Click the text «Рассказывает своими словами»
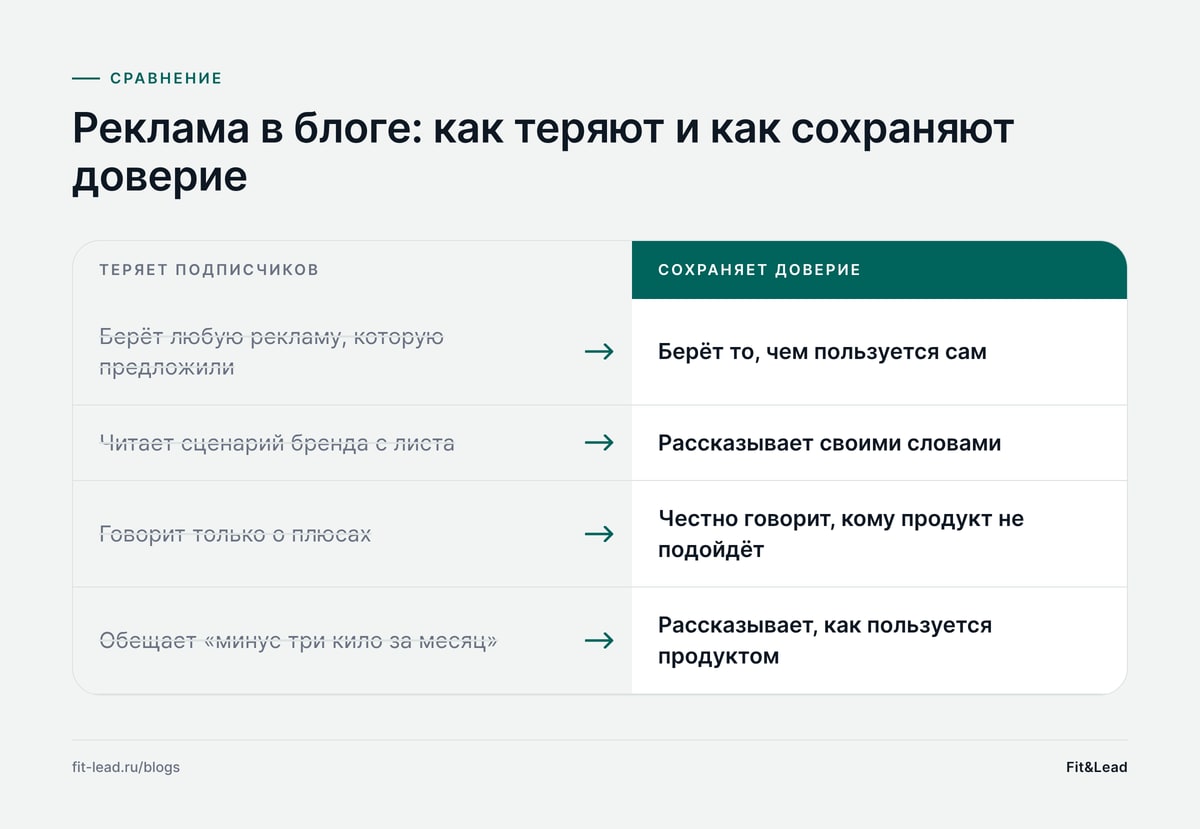Screen dimensions: 1200x829 click(x=829, y=443)
